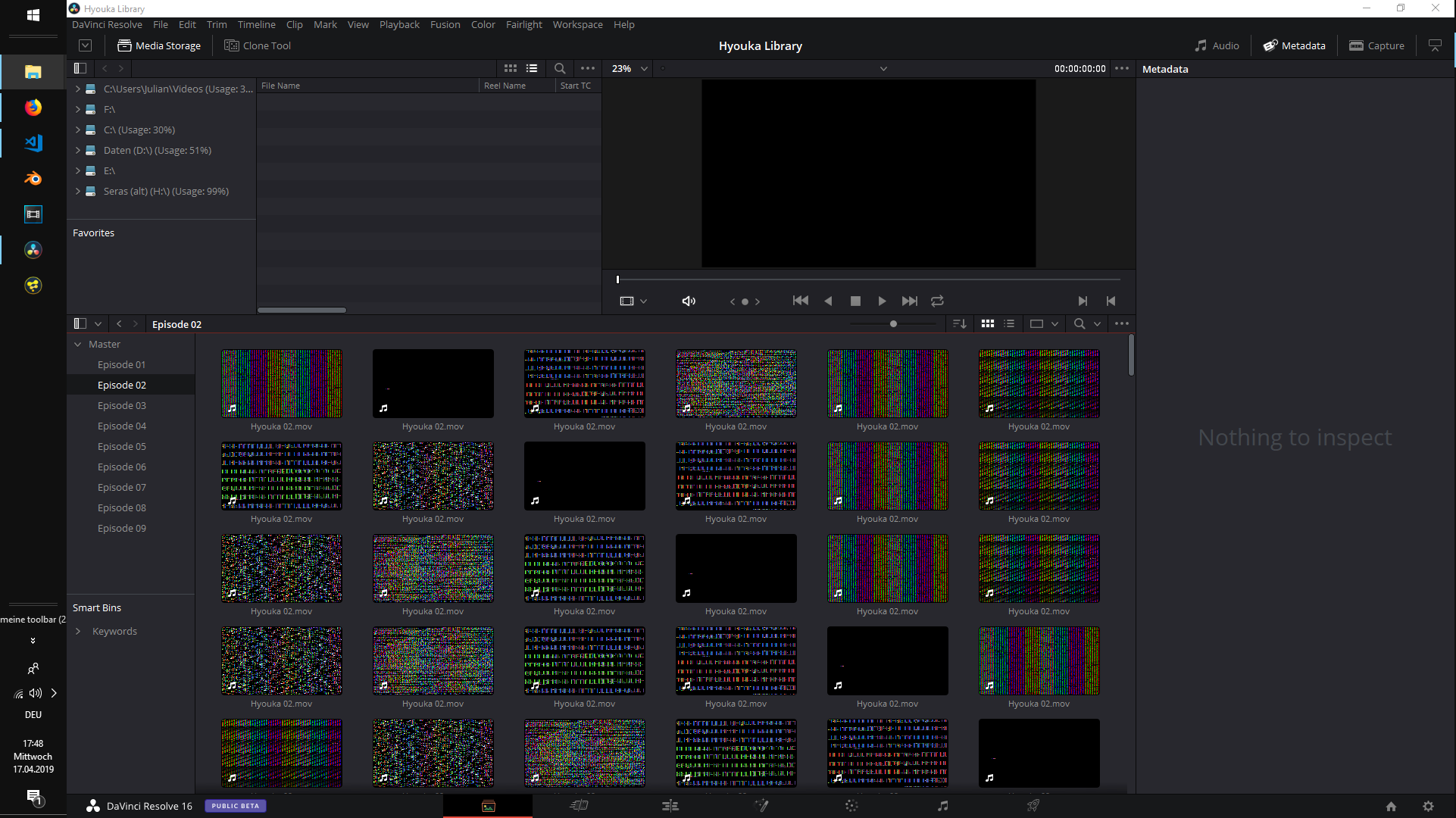
Task: Go to first frame in viewer
Action: [x=801, y=301]
